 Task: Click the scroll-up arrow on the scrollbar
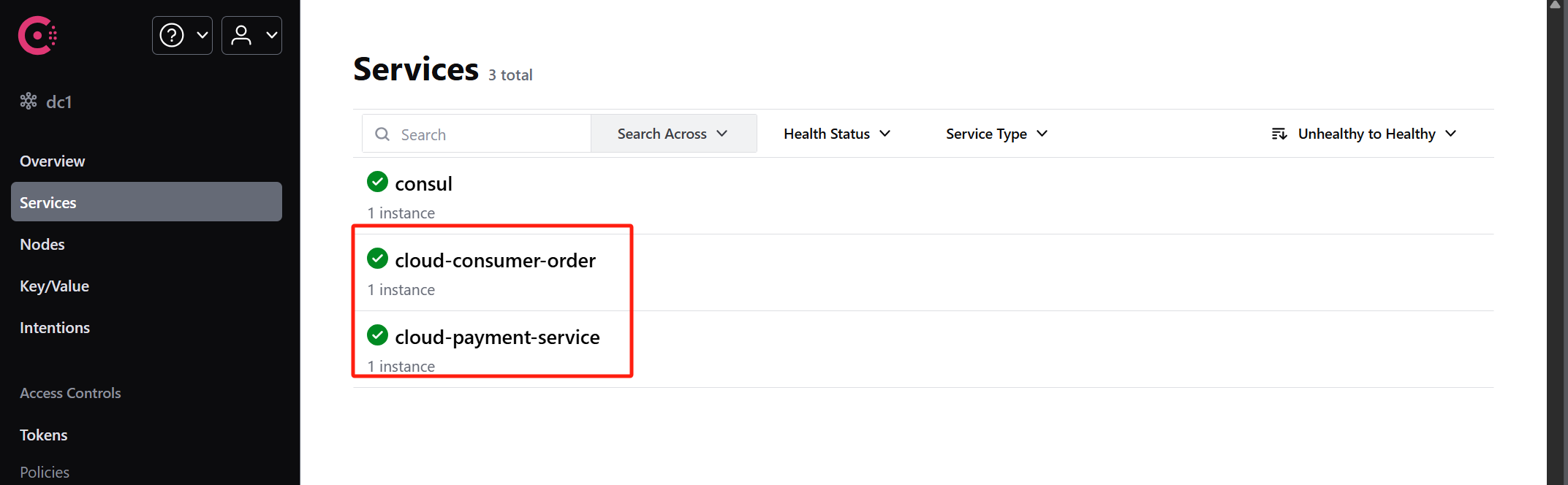pos(1555,5)
